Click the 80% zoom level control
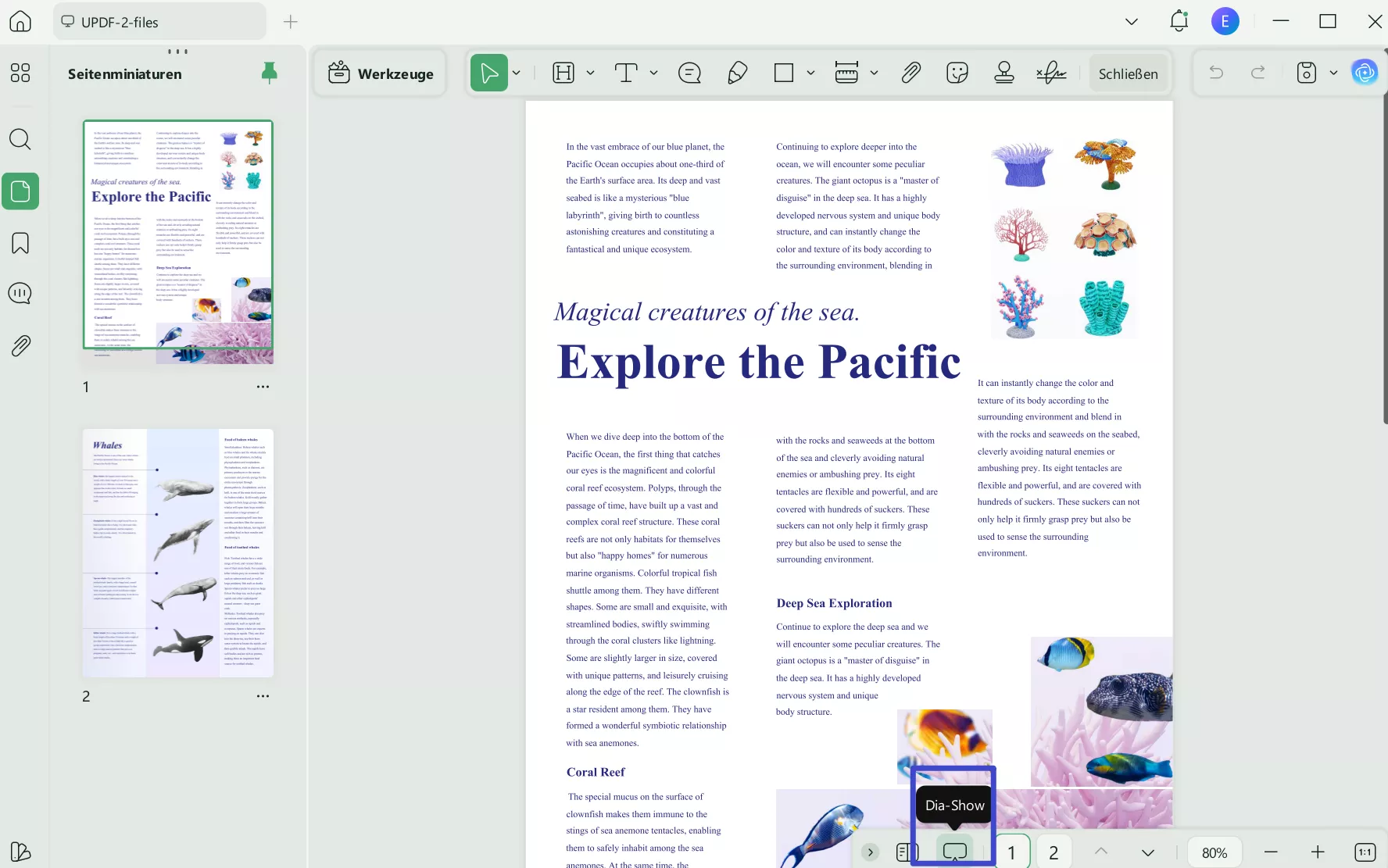This screenshot has width=1388, height=868. point(1213,852)
